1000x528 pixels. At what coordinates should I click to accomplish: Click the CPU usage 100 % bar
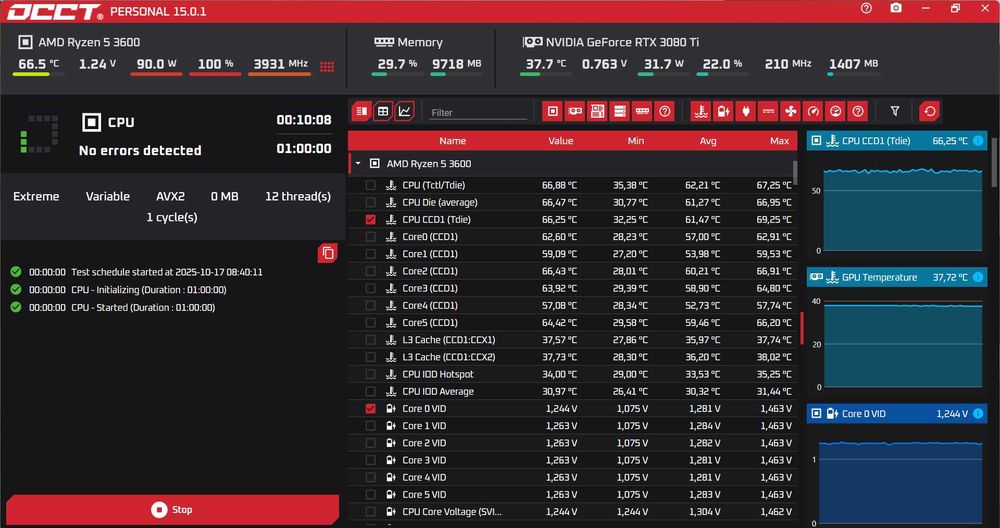(216, 74)
